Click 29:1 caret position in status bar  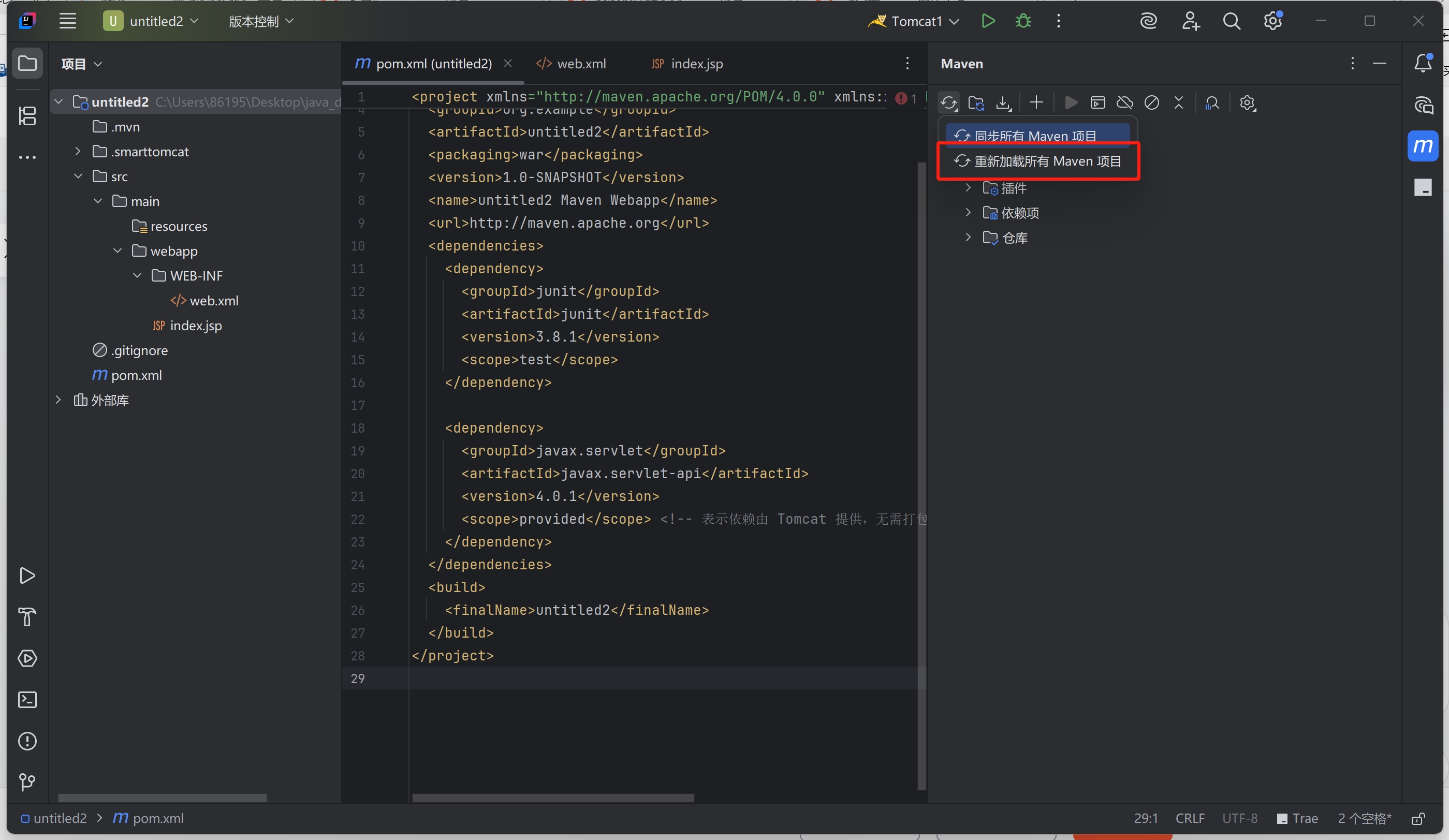[x=1146, y=818]
